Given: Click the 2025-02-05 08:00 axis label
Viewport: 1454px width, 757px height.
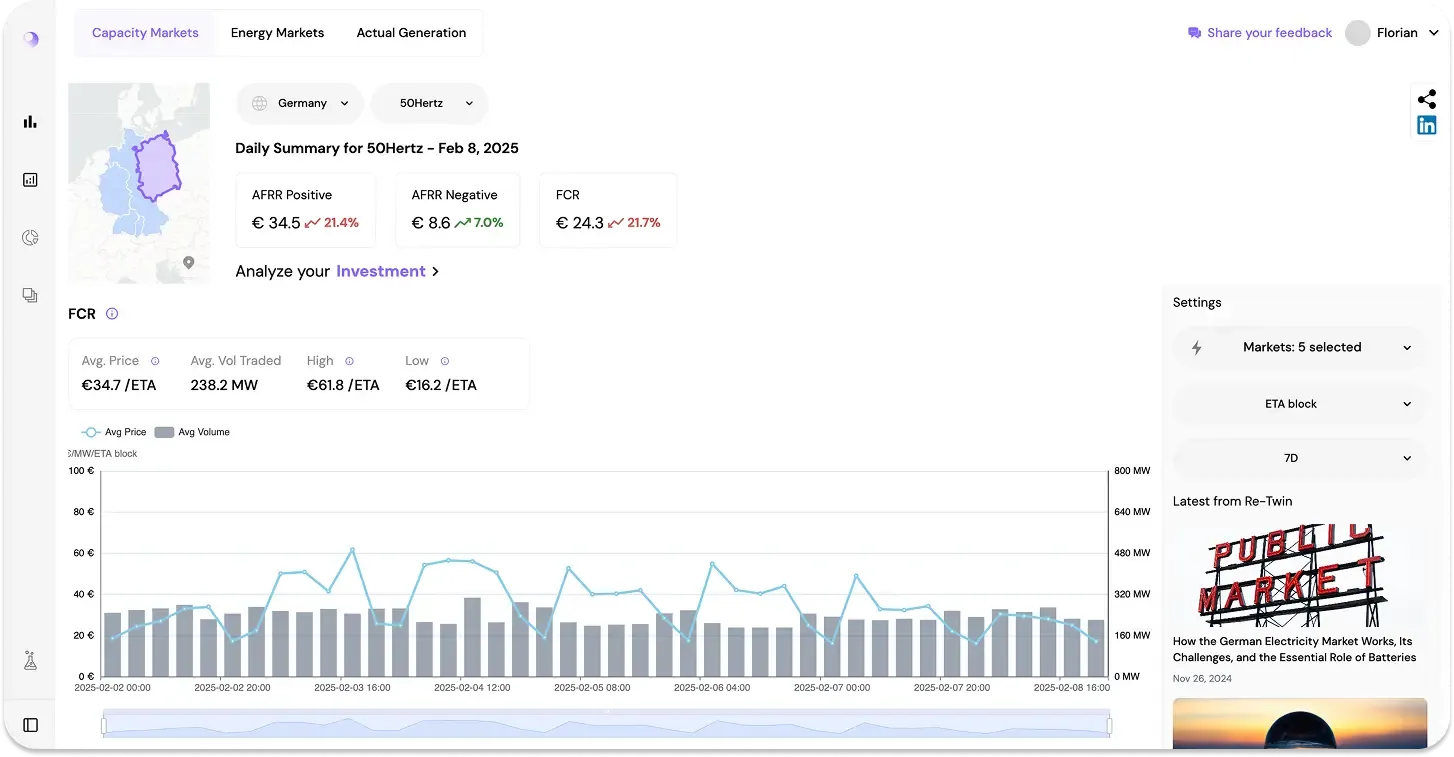Looking at the screenshot, I should click(591, 688).
